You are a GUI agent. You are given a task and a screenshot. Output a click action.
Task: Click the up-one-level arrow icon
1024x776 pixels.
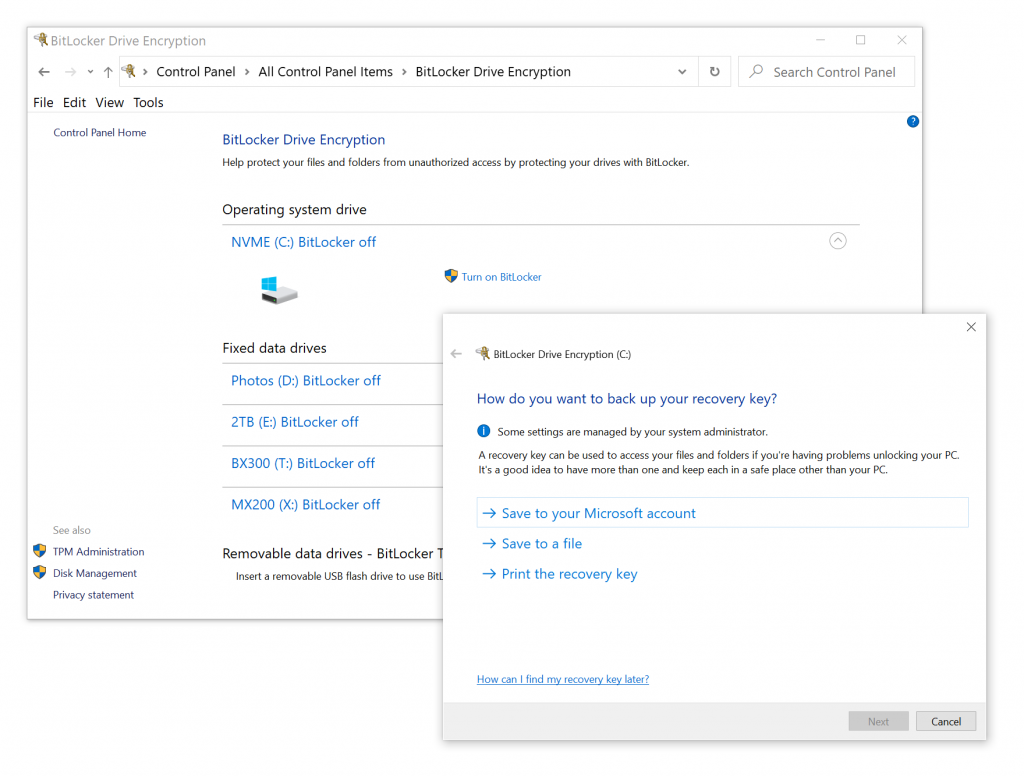coord(107,71)
